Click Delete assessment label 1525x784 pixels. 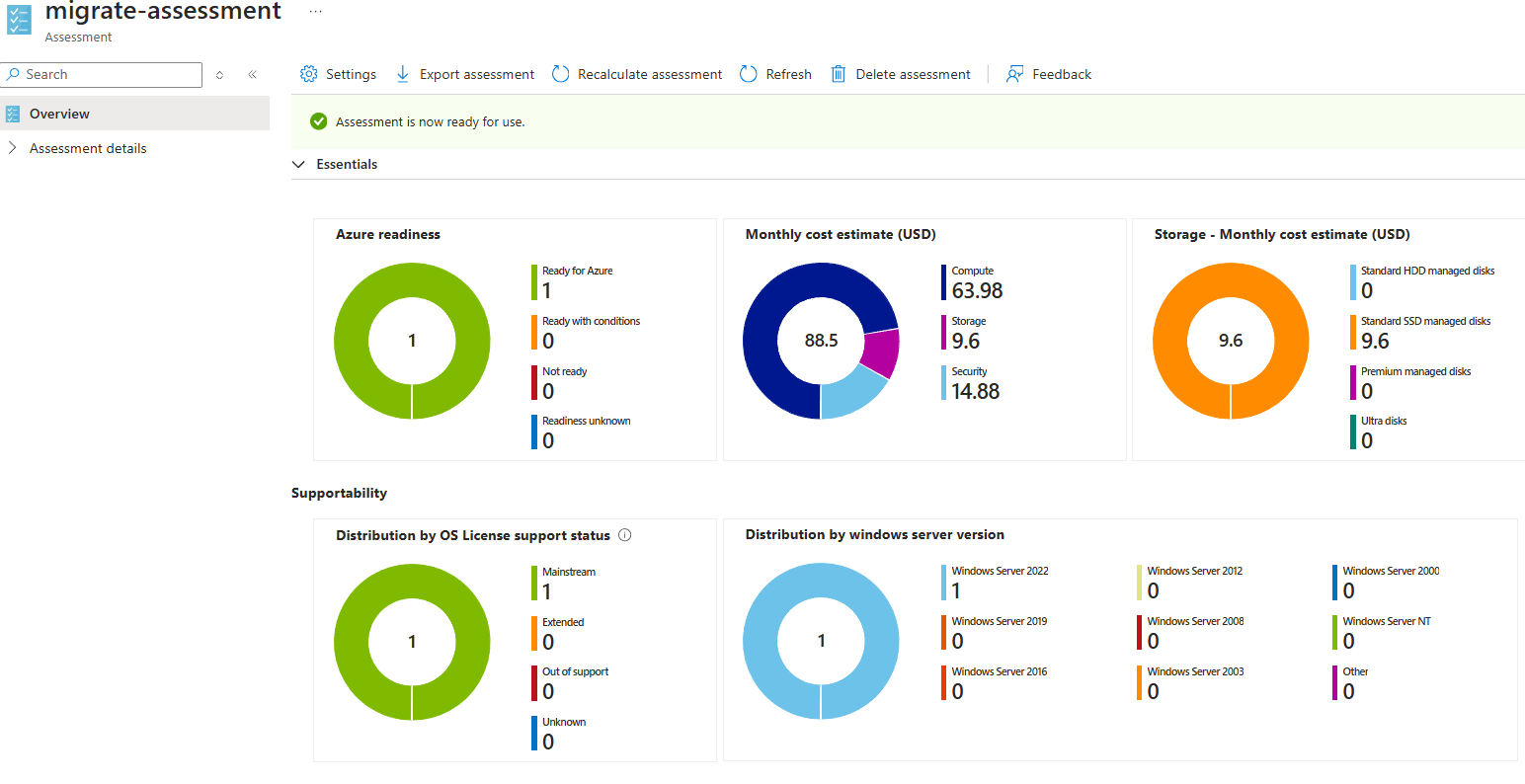click(914, 74)
